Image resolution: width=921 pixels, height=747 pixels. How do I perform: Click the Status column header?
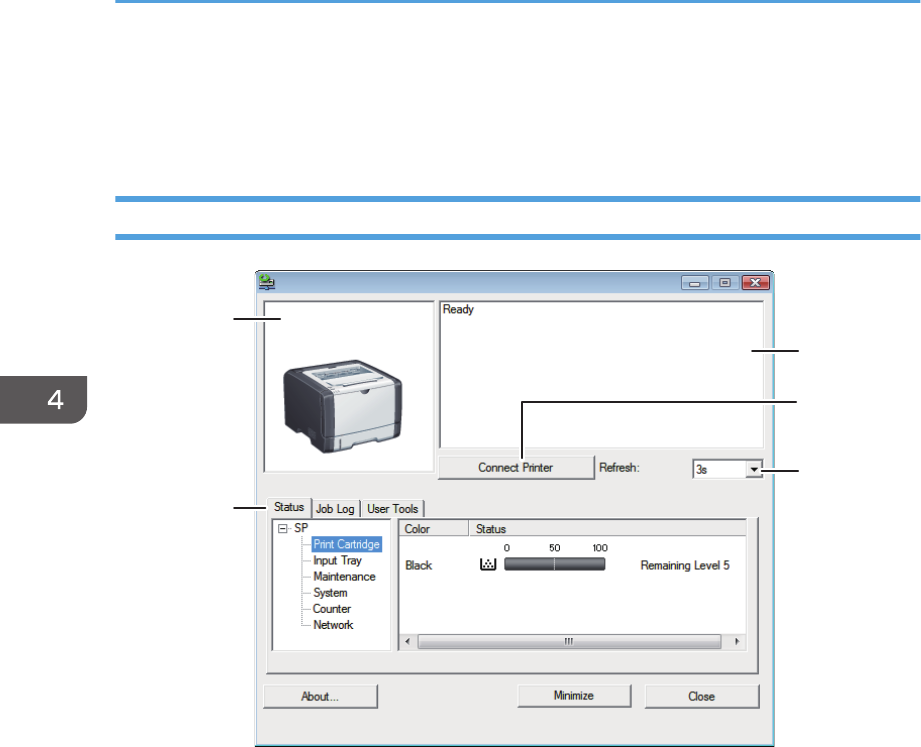pos(607,529)
